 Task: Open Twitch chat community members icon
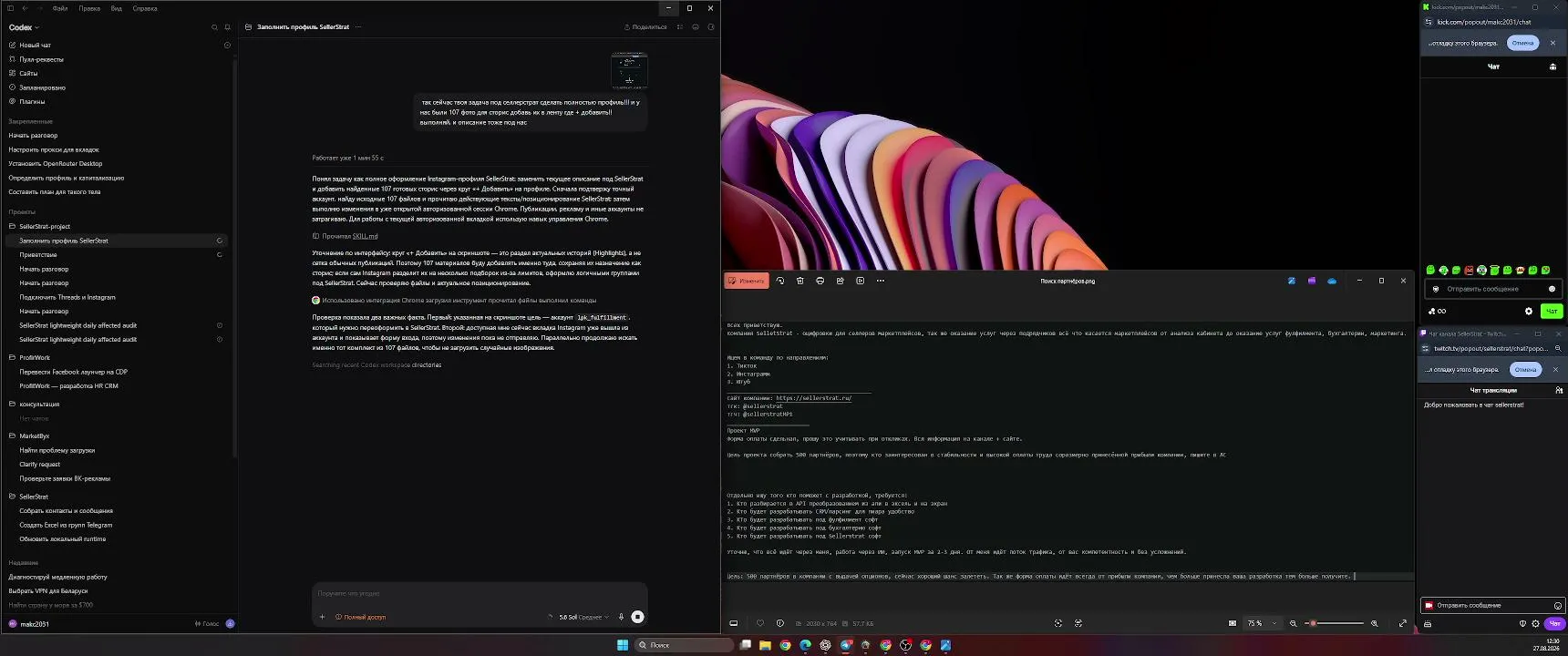click(x=1559, y=390)
